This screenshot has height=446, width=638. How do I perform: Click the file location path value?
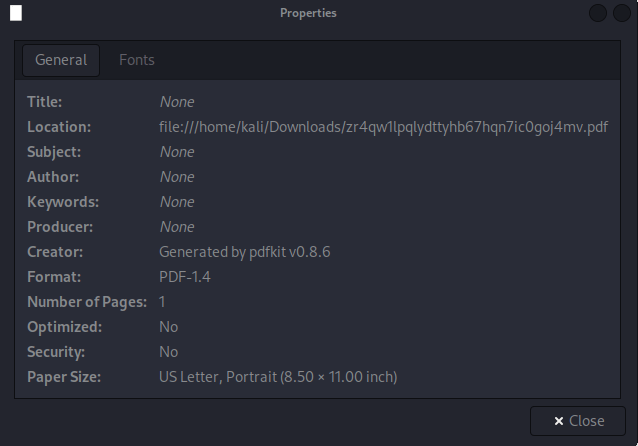[x=383, y=127]
